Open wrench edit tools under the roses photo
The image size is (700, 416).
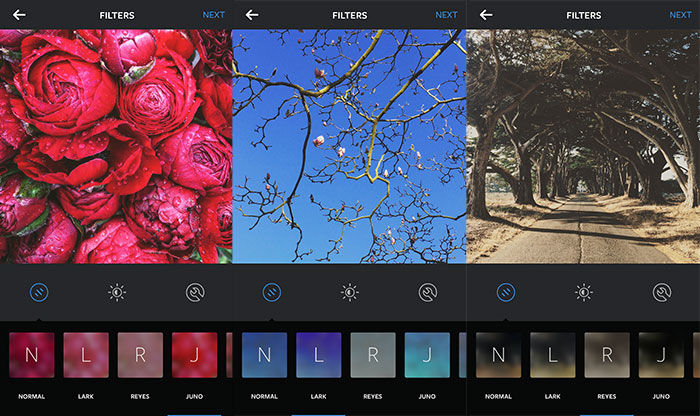[195, 293]
